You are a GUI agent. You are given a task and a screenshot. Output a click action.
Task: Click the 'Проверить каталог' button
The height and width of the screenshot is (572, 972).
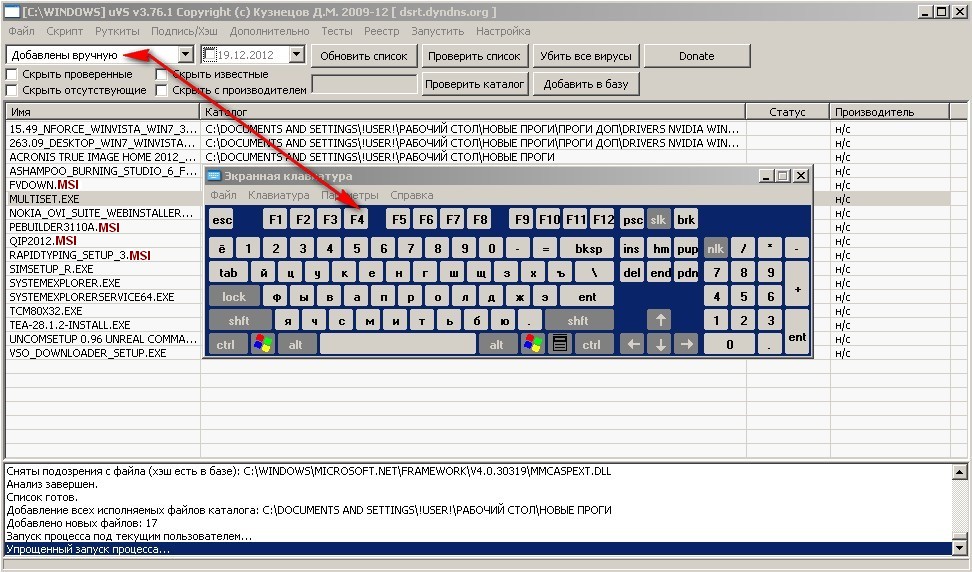click(474, 84)
